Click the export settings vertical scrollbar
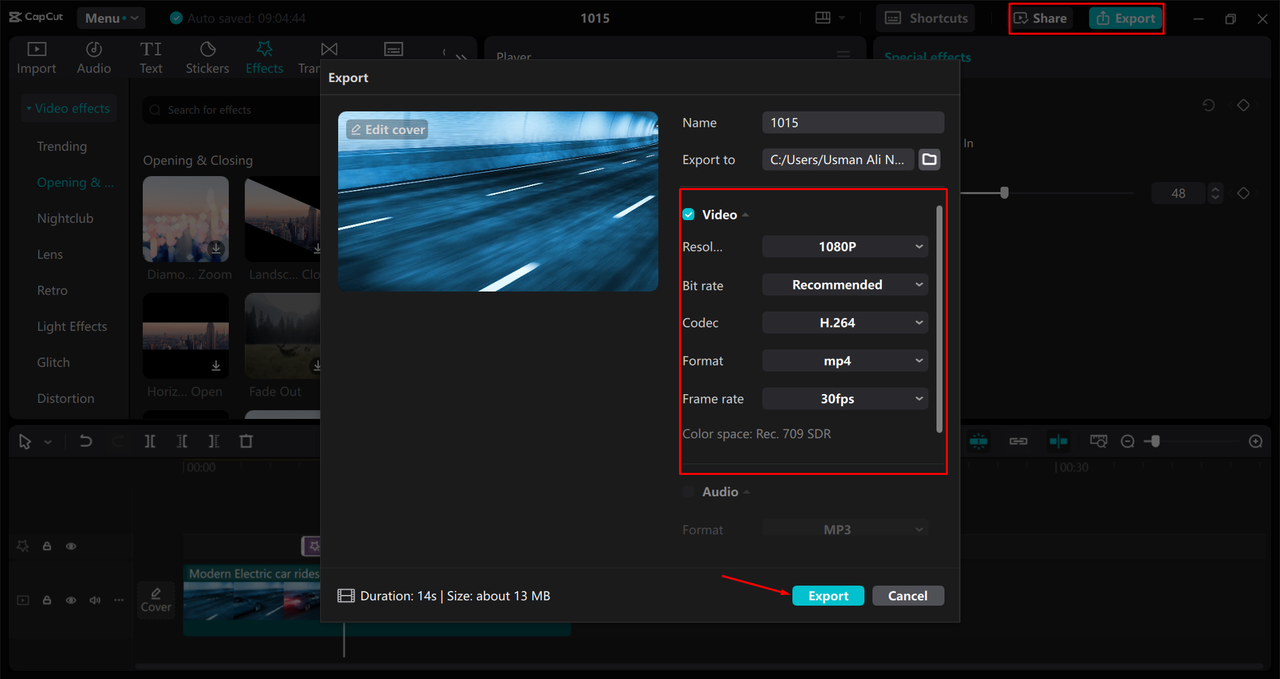This screenshot has height=679, width=1280. click(x=939, y=320)
